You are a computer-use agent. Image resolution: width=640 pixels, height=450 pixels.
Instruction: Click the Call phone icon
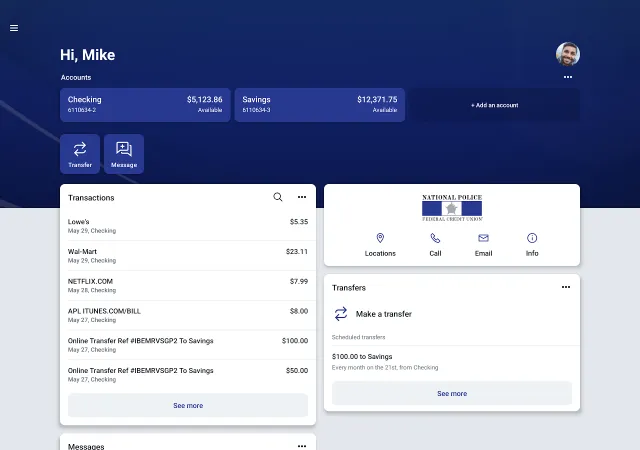pos(435,238)
